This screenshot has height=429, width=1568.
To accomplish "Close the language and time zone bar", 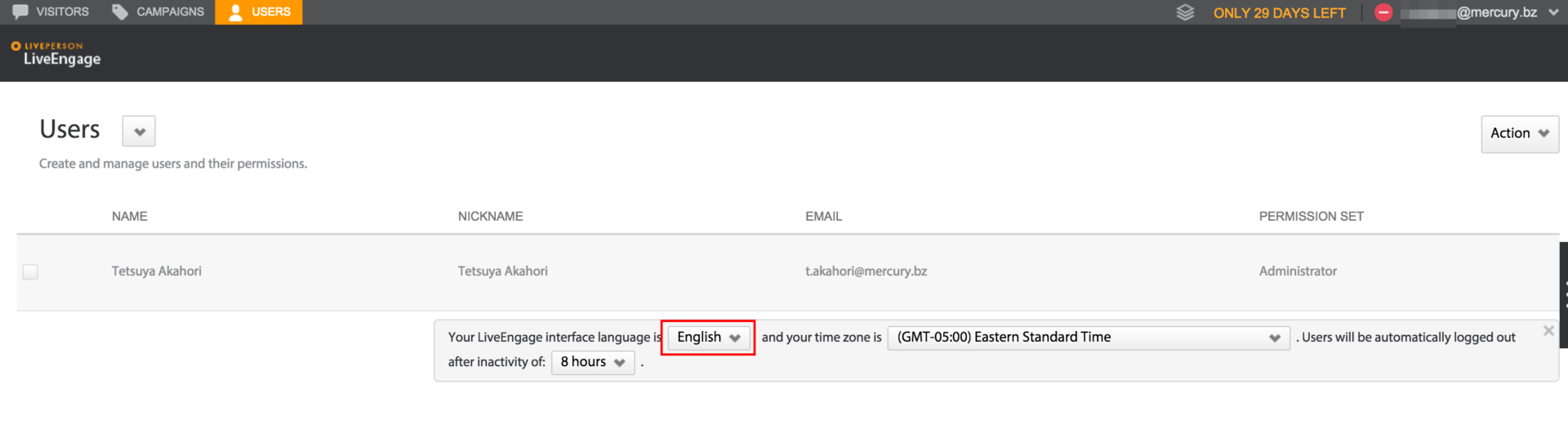I will point(1548,331).
